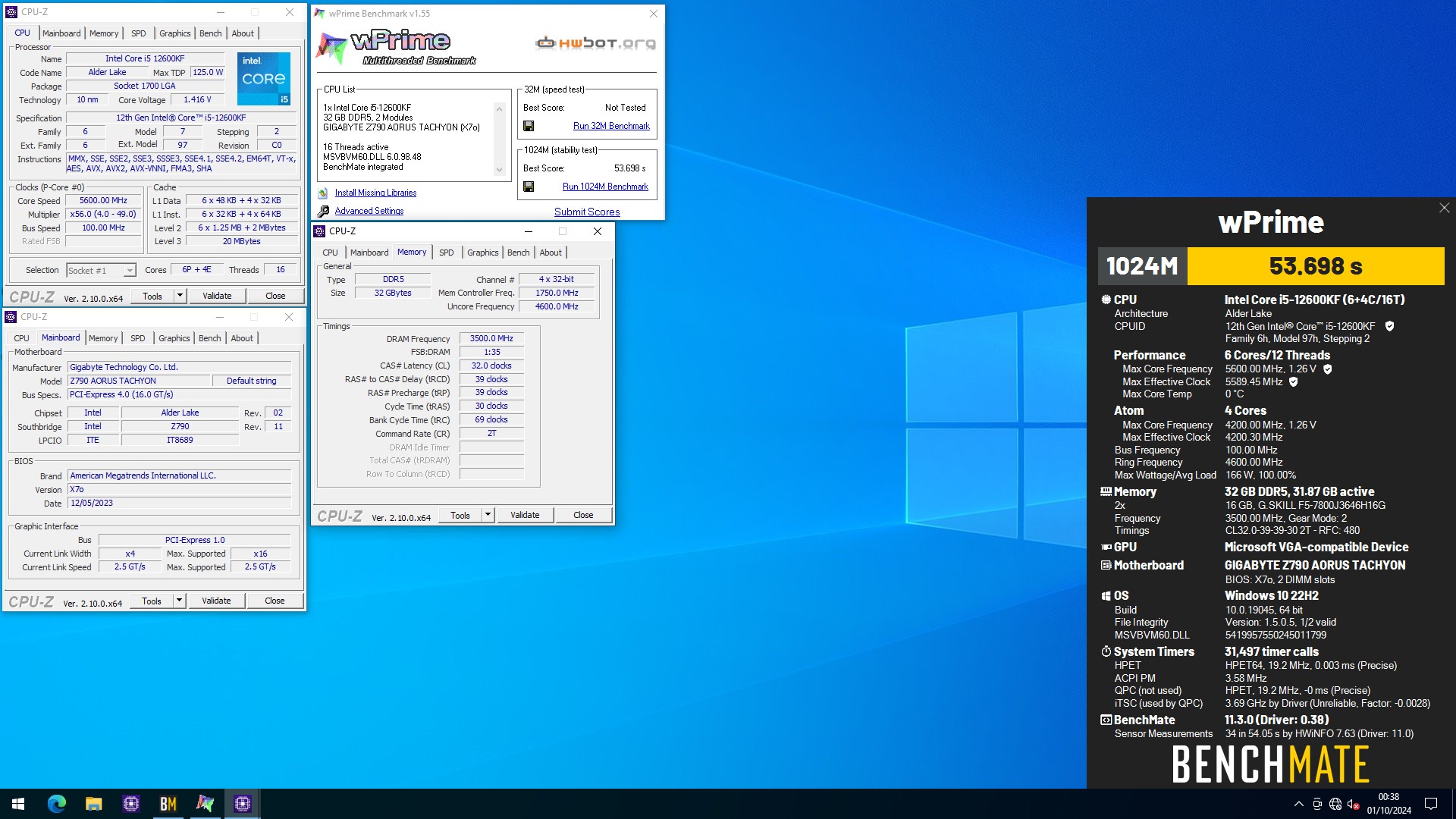
Task: Click the CAS# Latency 32.0 clocks value
Action: click(x=491, y=366)
